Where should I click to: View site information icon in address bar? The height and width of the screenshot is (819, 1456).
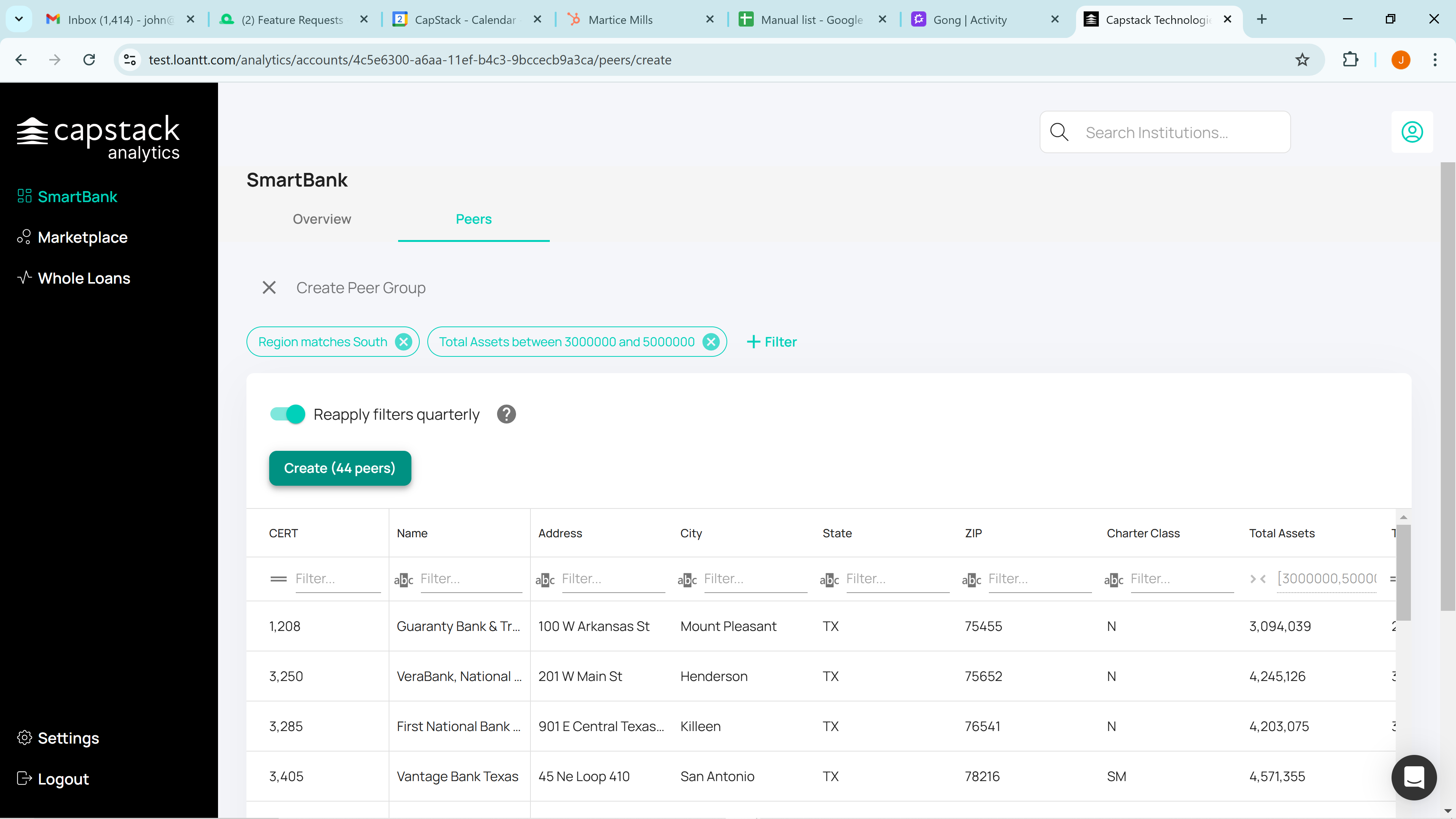[x=130, y=60]
